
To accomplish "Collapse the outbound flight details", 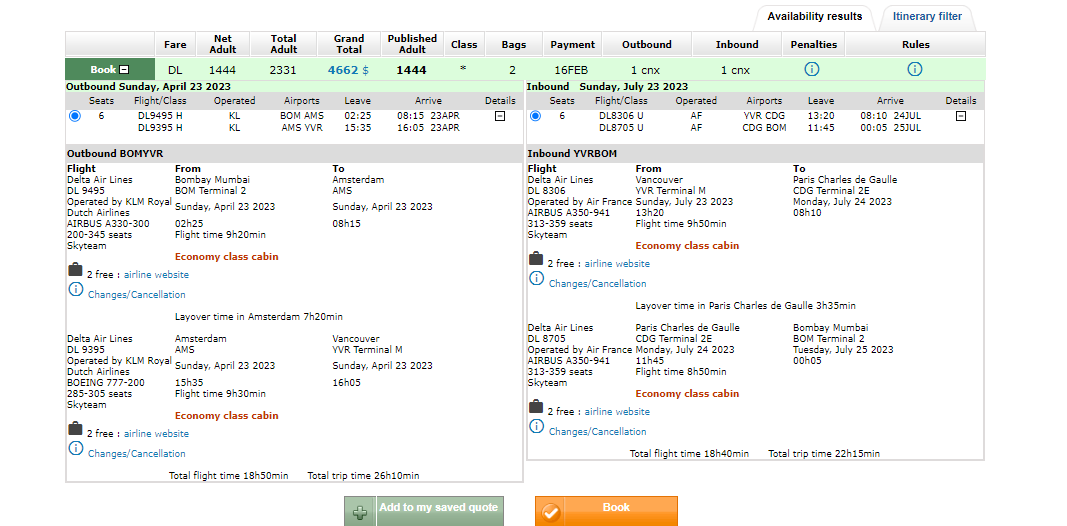I will coord(500,116).
